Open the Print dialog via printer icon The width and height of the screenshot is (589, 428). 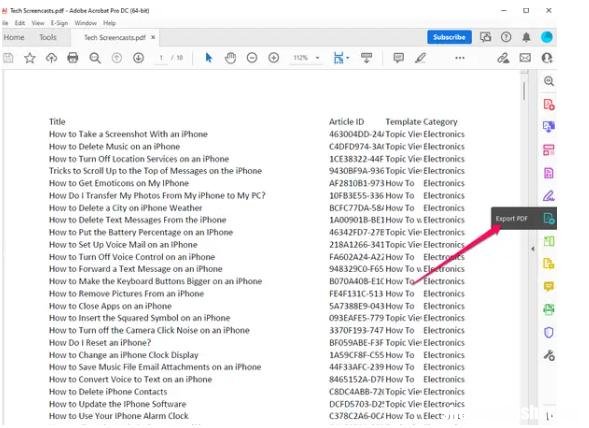point(72,58)
